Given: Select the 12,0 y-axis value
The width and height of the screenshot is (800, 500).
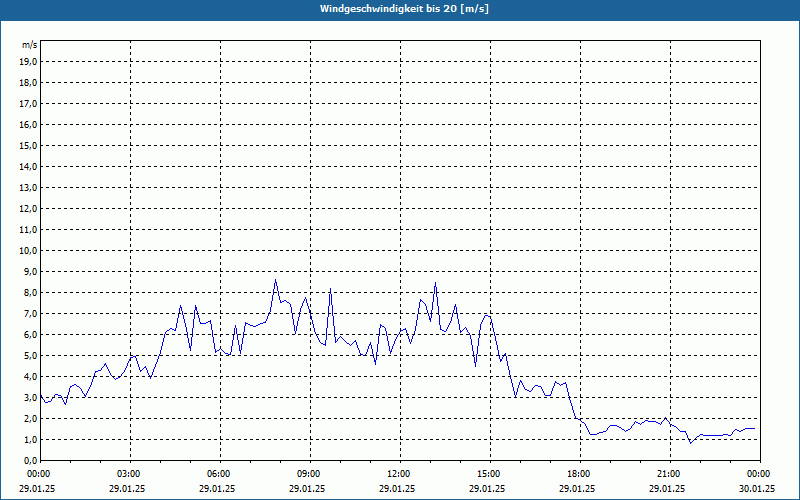Looking at the screenshot, I should coord(28,209).
